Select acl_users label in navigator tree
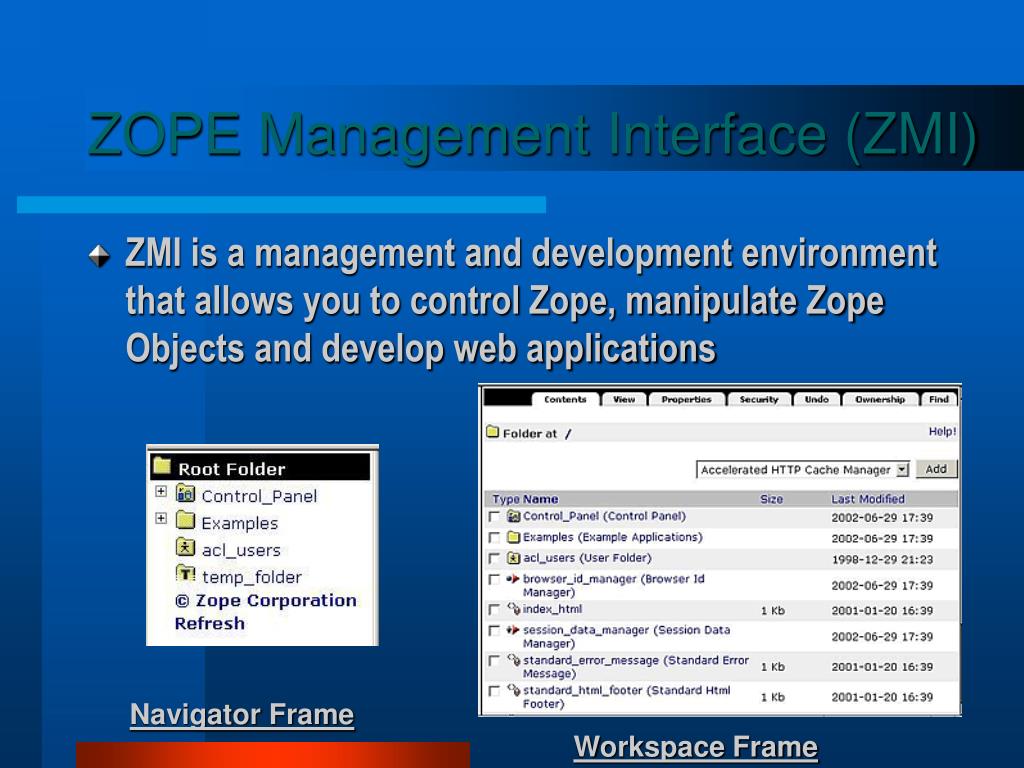The image size is (1024, 768). (241, 551)
